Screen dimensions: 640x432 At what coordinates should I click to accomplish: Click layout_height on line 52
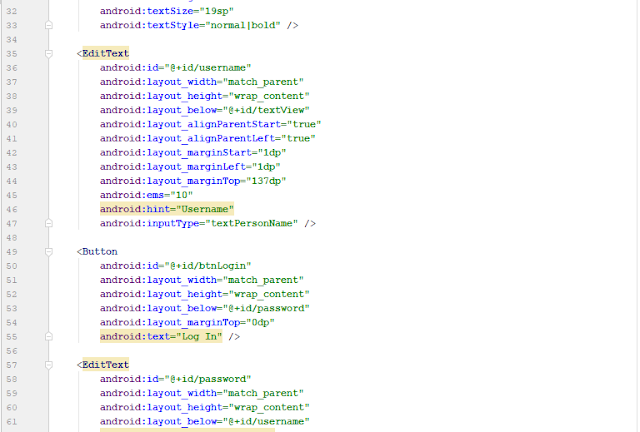pyautogui.click(x=184, y=294)
